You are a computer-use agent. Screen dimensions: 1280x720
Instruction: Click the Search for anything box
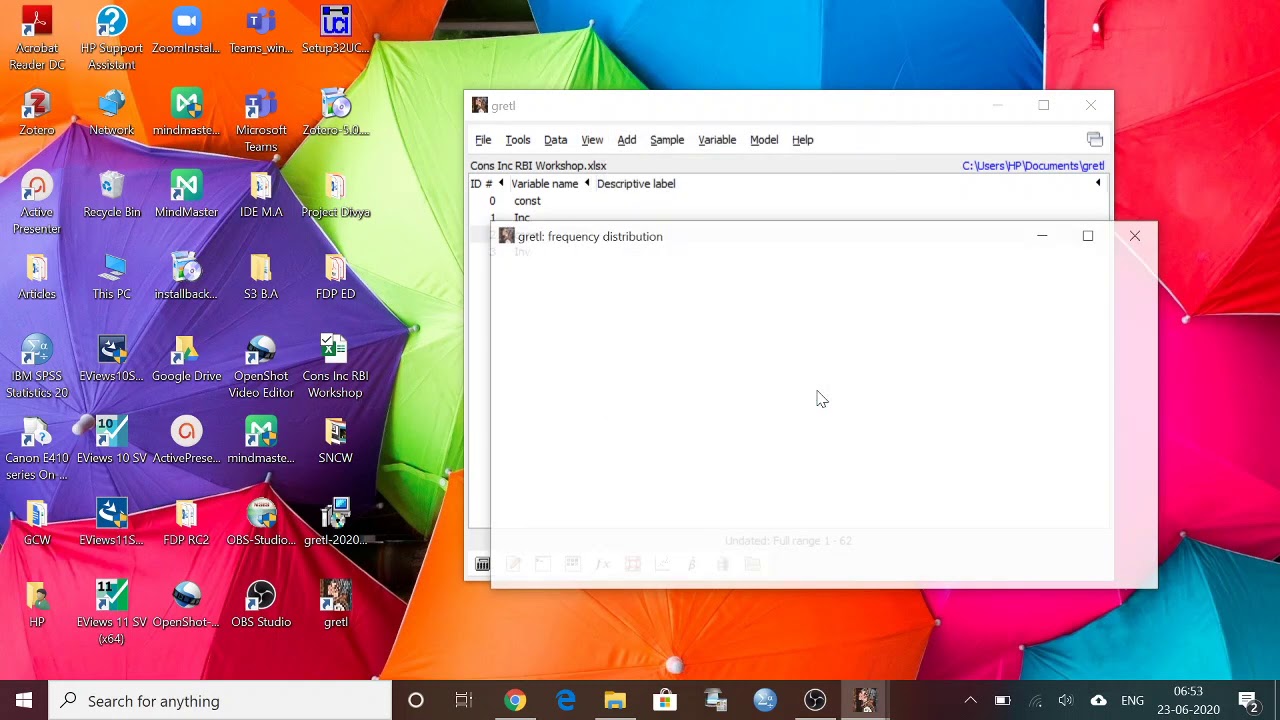click(x=220, y=701)
